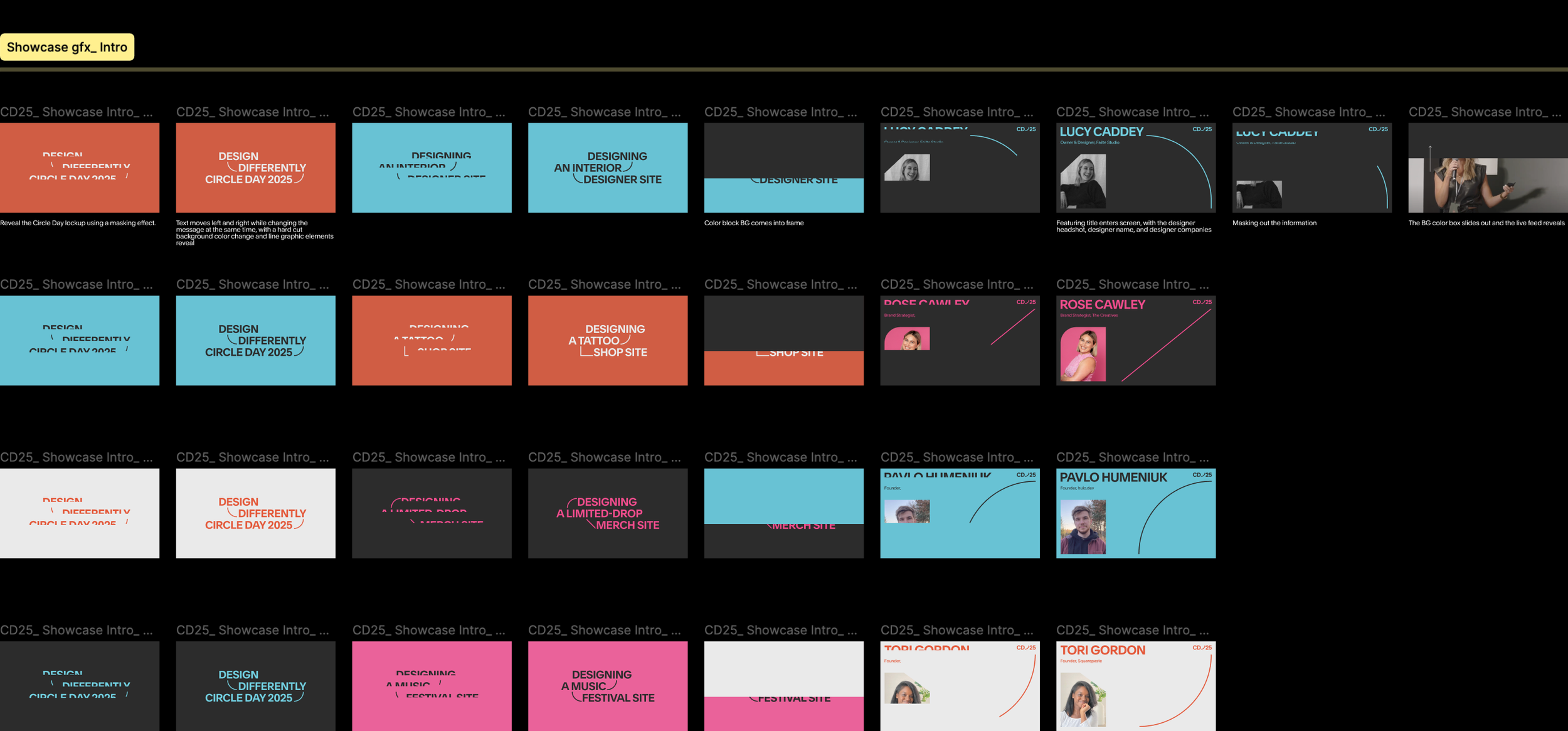The image size is (1568, 731).
Task: Select the dark Design Differently Circle Day frame
Action: pyautogui.click(x=255, y=685)
